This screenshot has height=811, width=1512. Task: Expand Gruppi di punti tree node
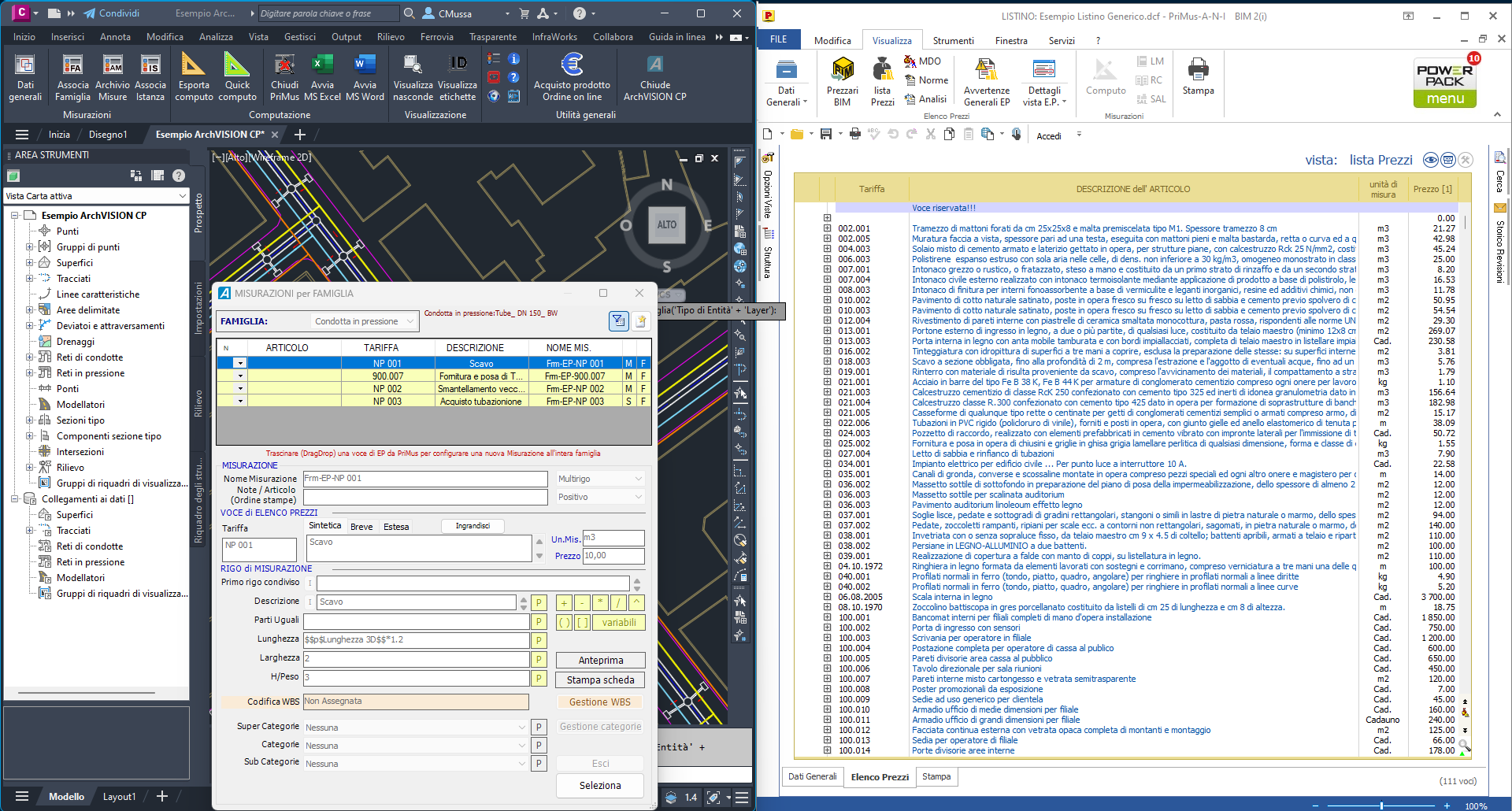pyautogui.click(x=29, y=247)
